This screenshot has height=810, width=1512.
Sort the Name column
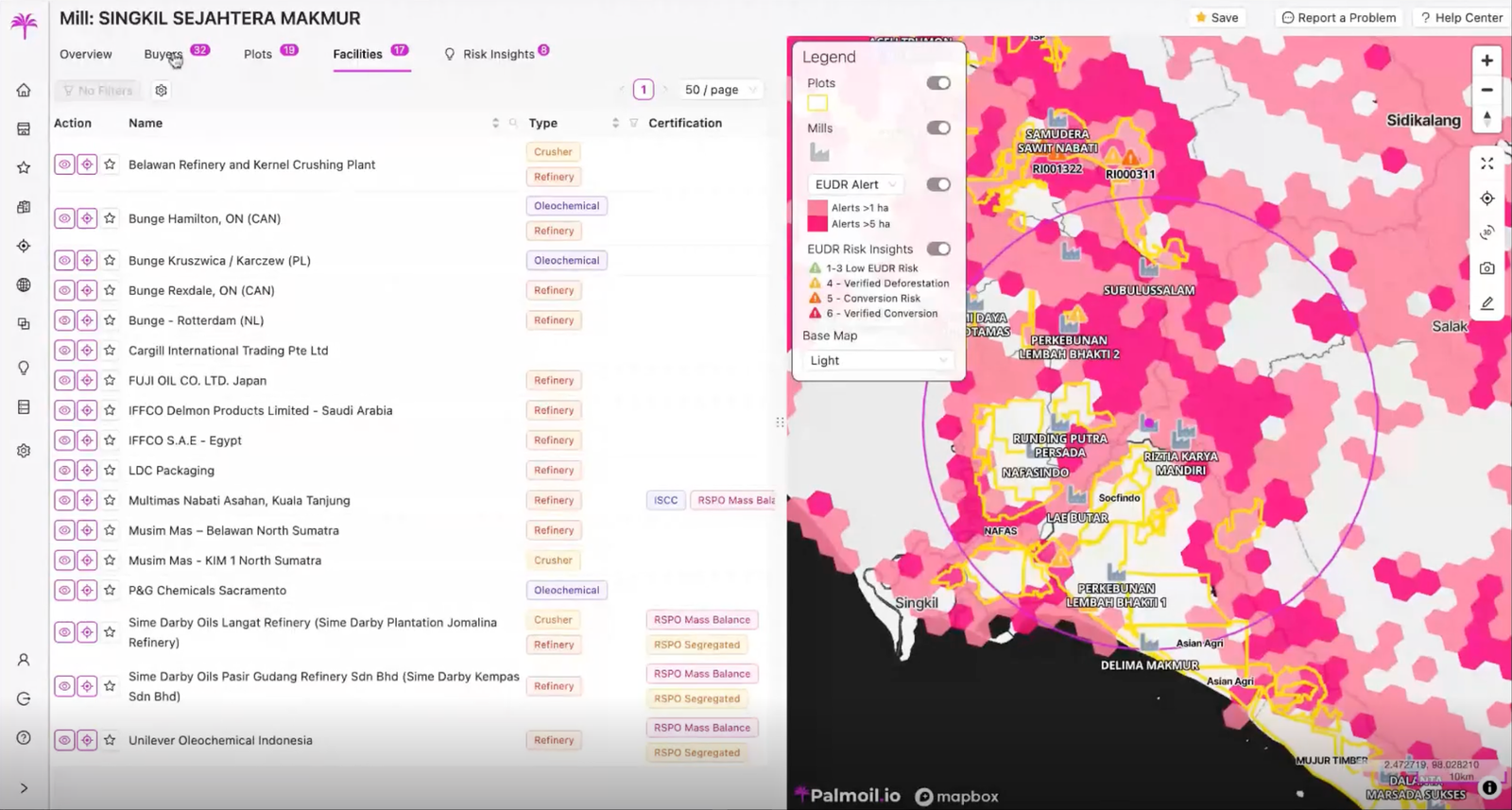(495, 123)
